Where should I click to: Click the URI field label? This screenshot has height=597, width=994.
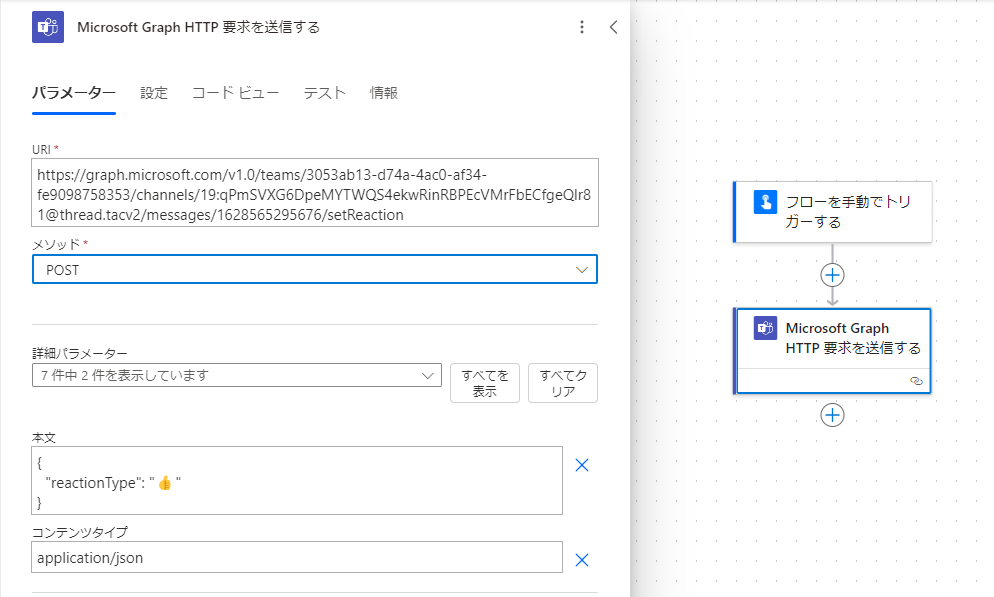point(41,150)
